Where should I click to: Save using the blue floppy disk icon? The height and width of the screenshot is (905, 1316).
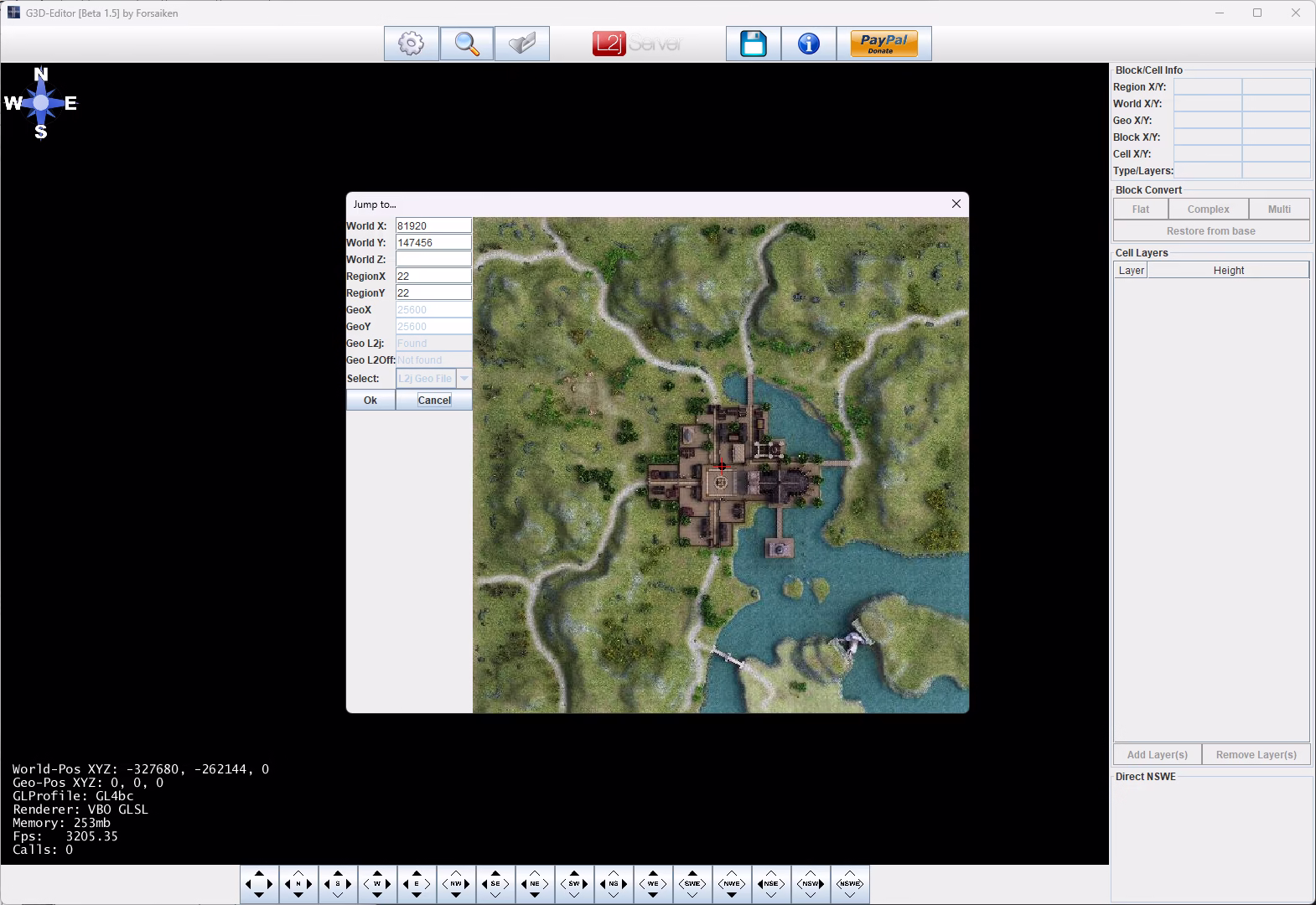coord(753,44)
